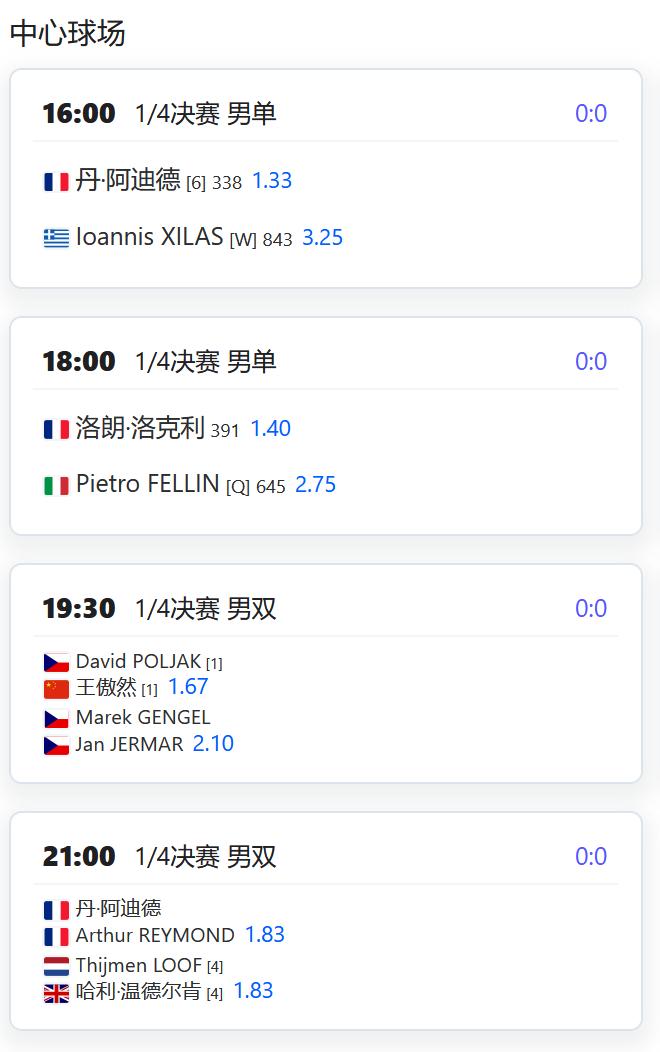The width and height of the screenshot is (660, 1052).
Task: Select odds 3.25 for Ioannis XILAS
Action: (x=323, y=238)
